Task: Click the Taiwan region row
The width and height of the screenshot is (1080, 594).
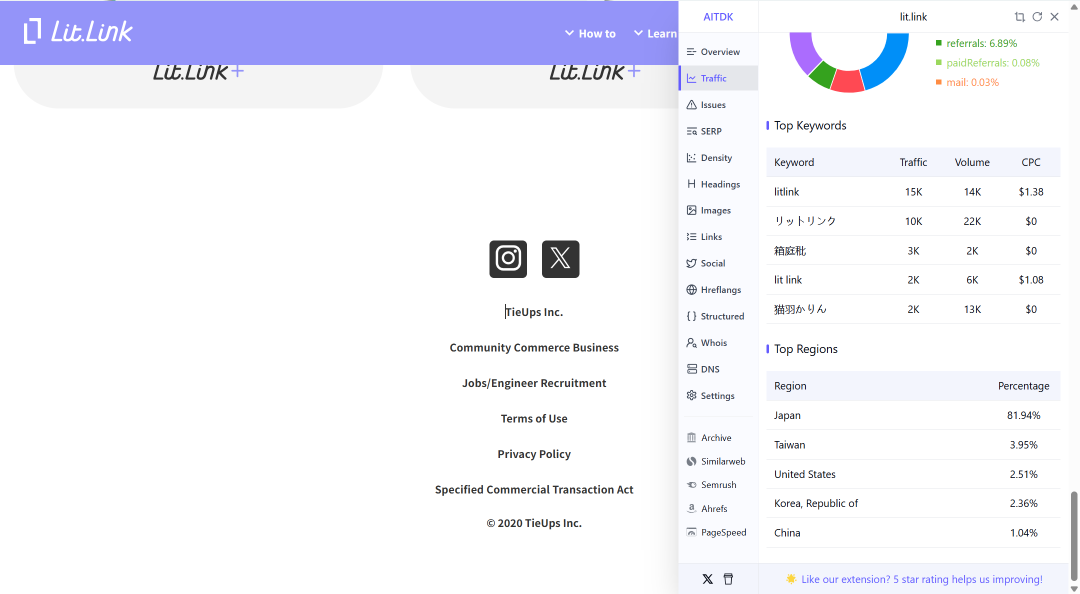Action: (913, 445)
